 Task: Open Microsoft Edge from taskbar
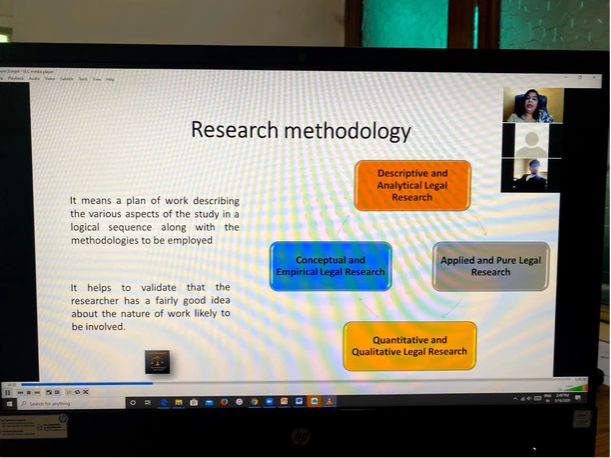(x=164, y=402)
